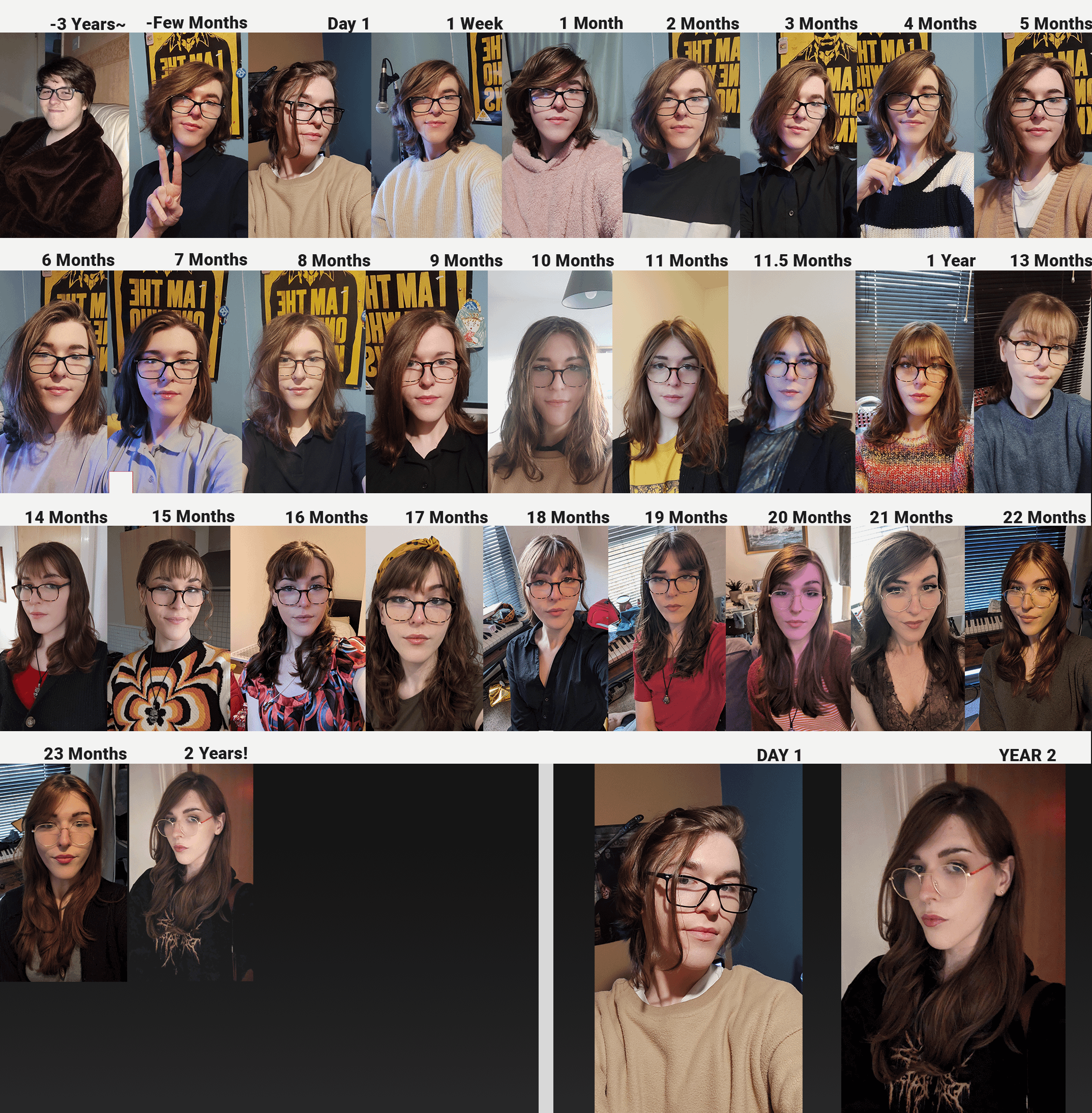Click the '15 Months' caption text

click(x=193, y=516)
